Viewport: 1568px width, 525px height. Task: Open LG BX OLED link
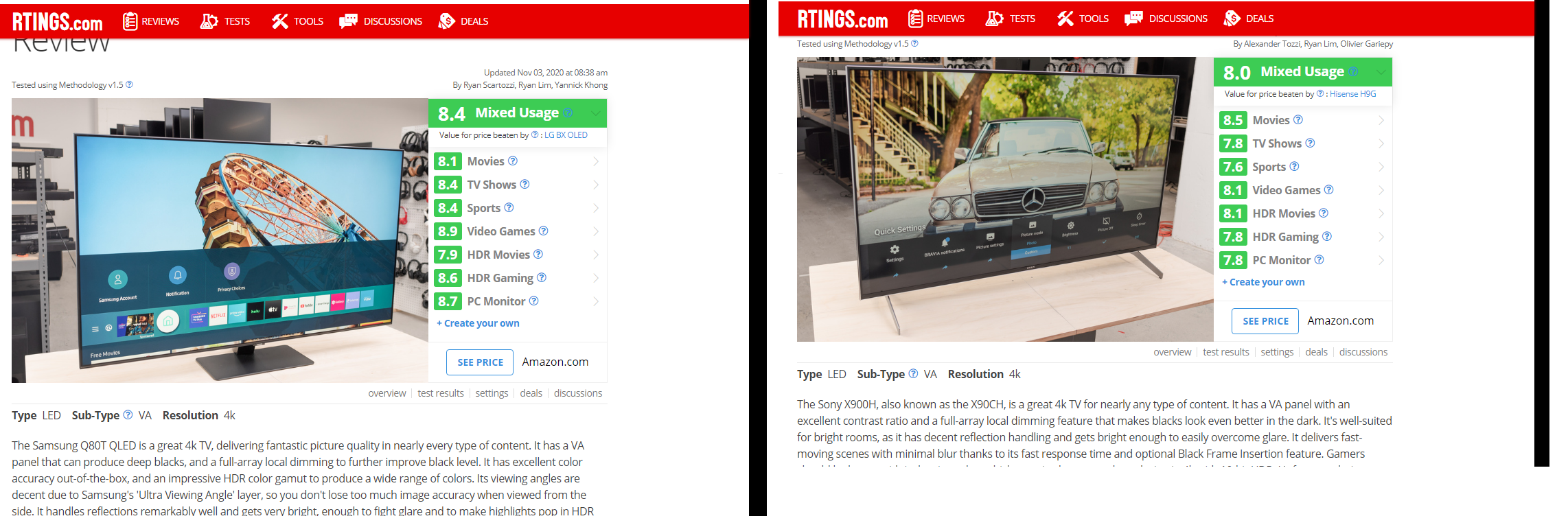(566, 135)
